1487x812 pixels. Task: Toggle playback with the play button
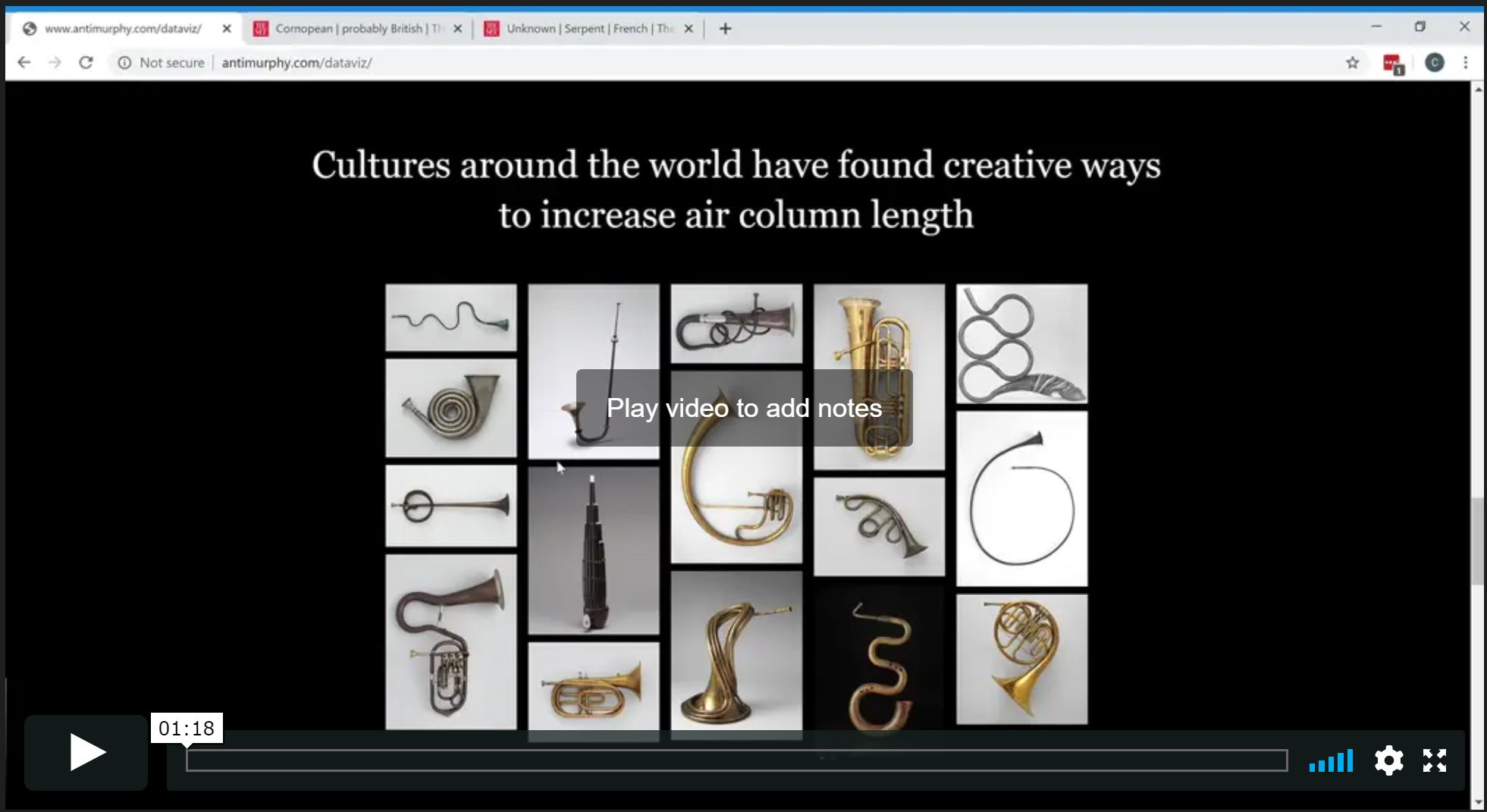tap(86, 752)
